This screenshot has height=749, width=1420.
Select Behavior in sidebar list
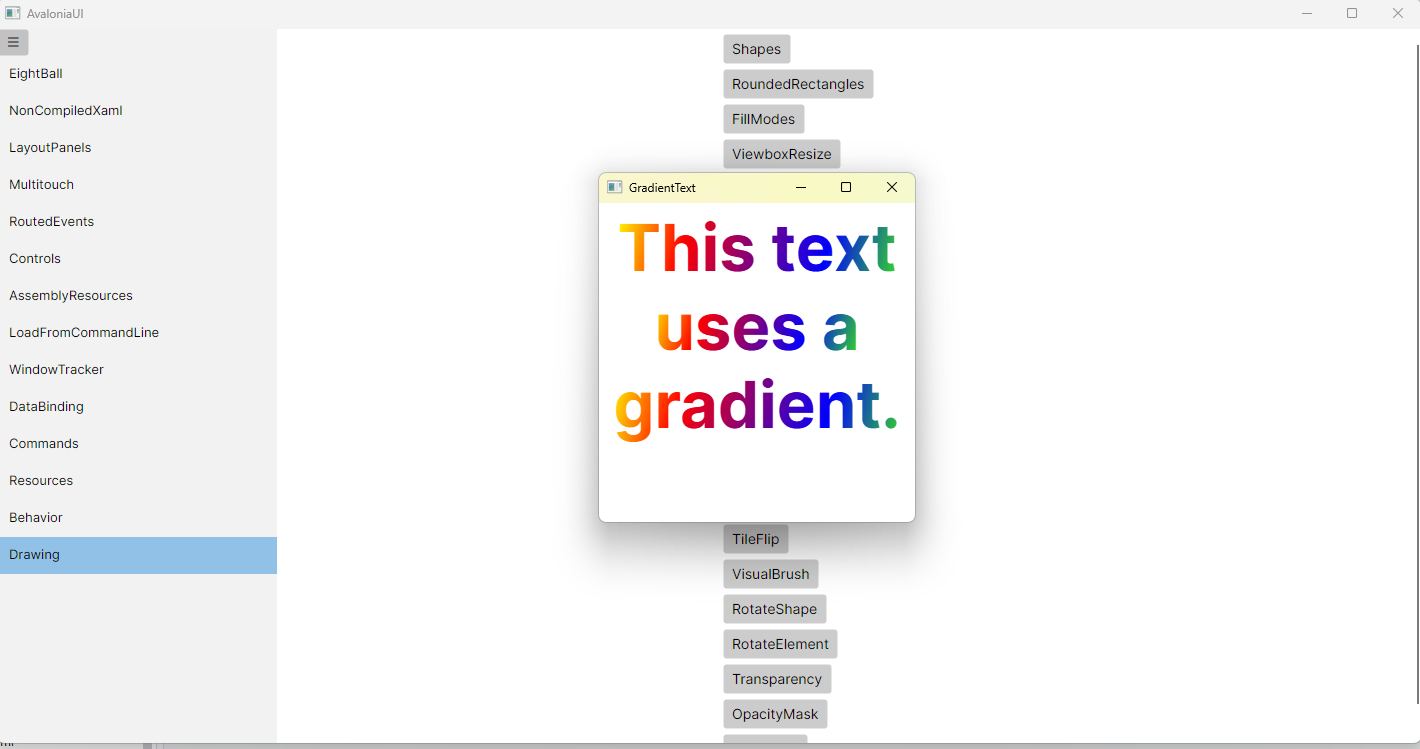(x=138, y=518)
